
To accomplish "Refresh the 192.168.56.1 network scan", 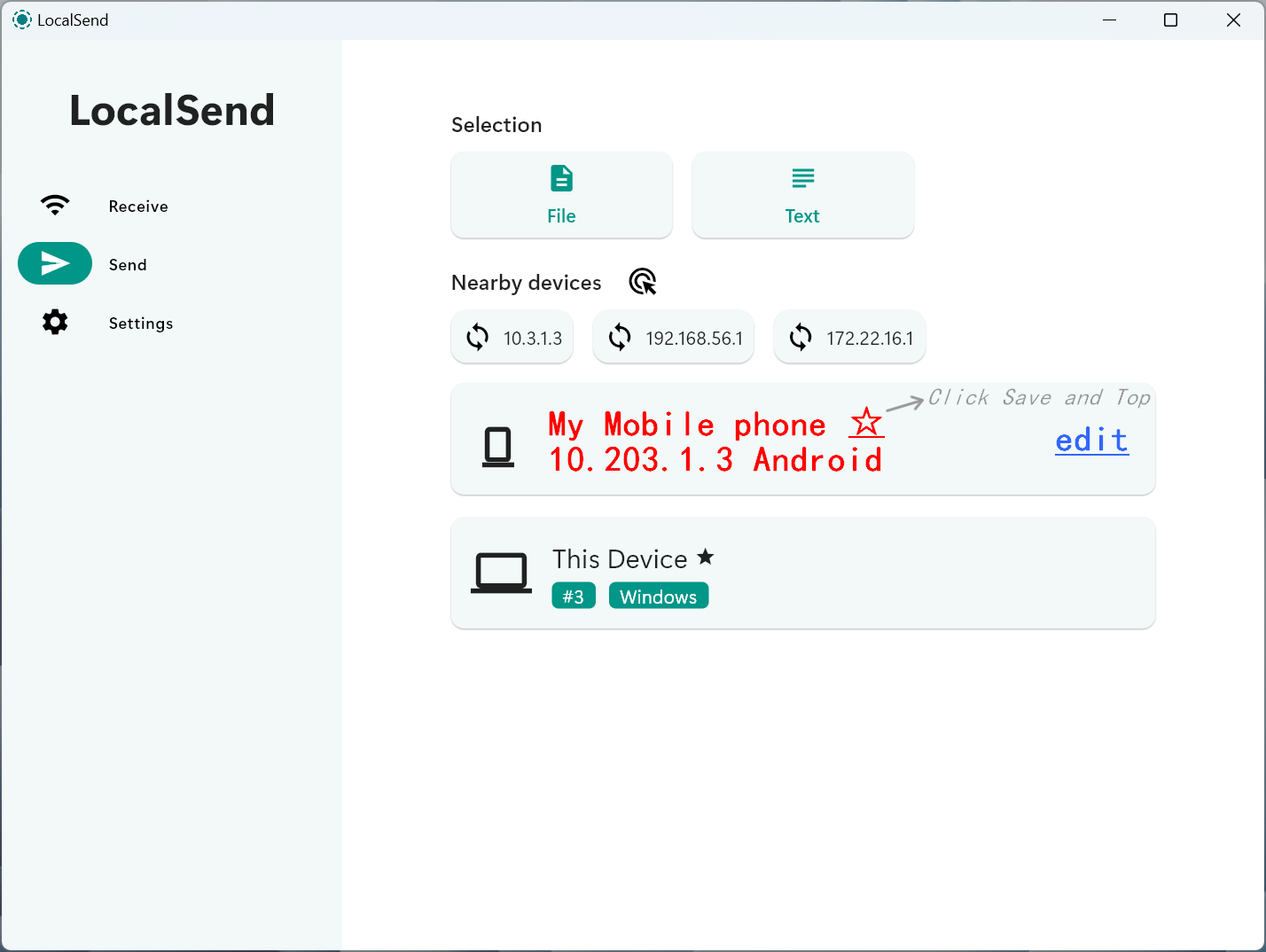I will pos(619,337).
